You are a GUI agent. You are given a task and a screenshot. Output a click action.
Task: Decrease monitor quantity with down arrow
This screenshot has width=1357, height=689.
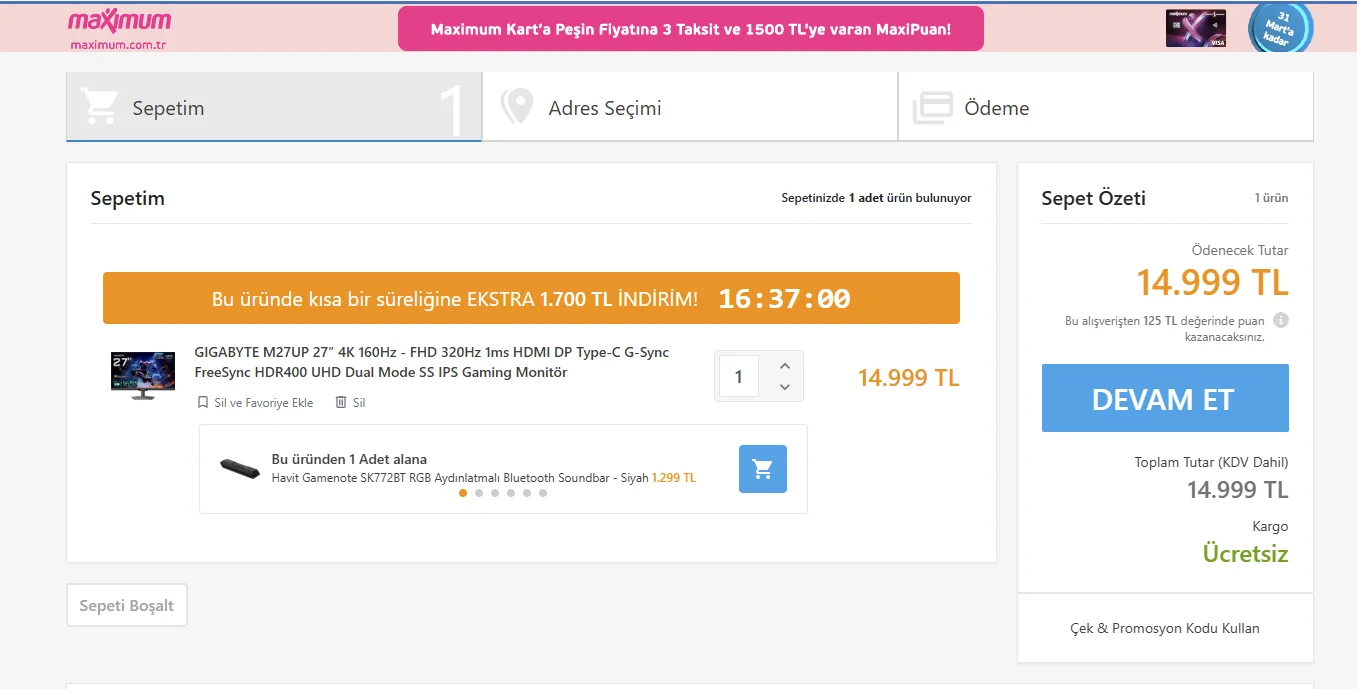[785, 387]
